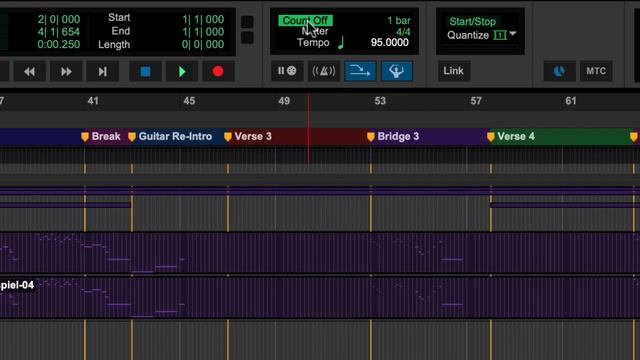Click the Link button
Image resolution: width=640 pixels, height=360 pixels.
[x=453, y=71]
